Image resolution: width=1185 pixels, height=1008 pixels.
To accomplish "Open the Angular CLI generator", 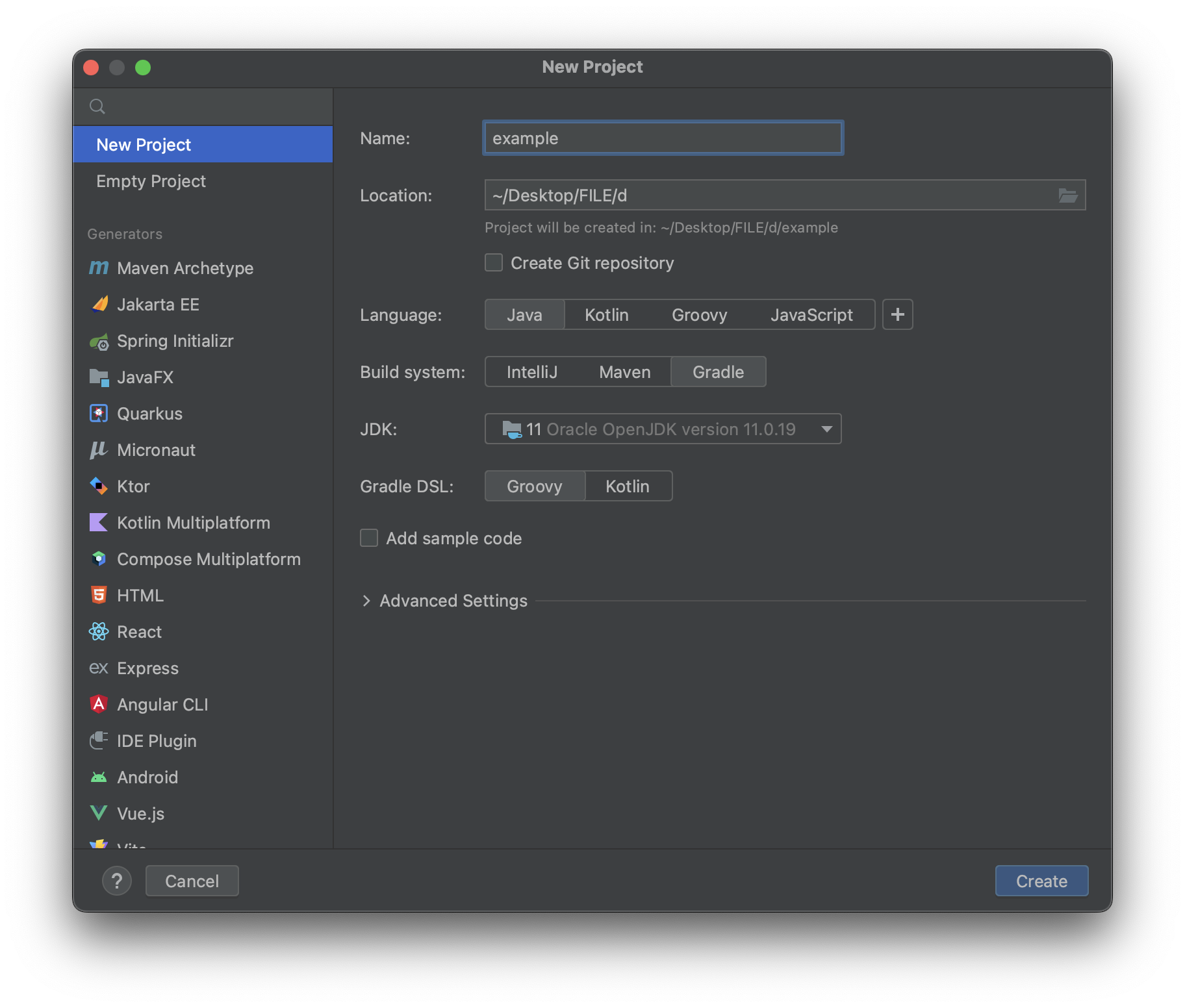I will pos(203,704).
